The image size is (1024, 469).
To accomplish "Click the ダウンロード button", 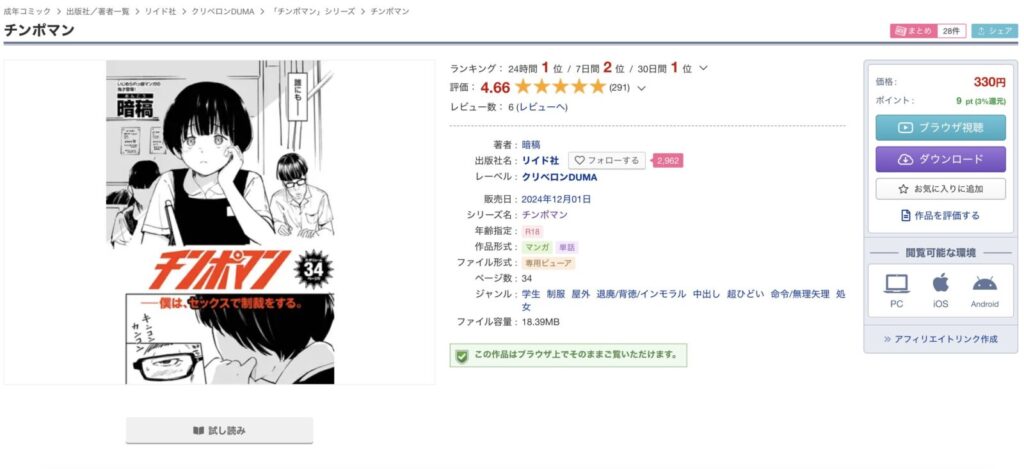I will click(x=940, y=159).
